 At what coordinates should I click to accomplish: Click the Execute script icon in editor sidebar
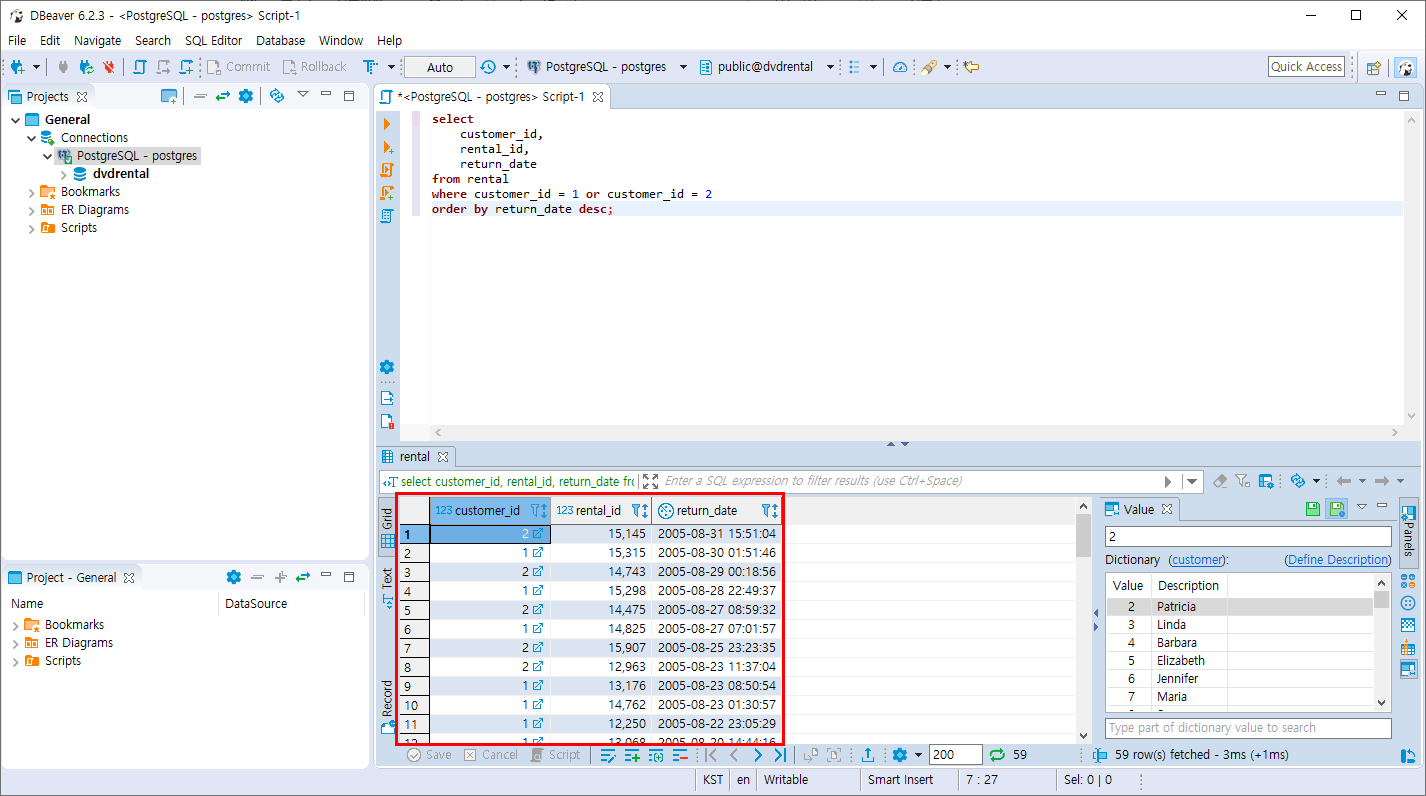tap(387, 170)
